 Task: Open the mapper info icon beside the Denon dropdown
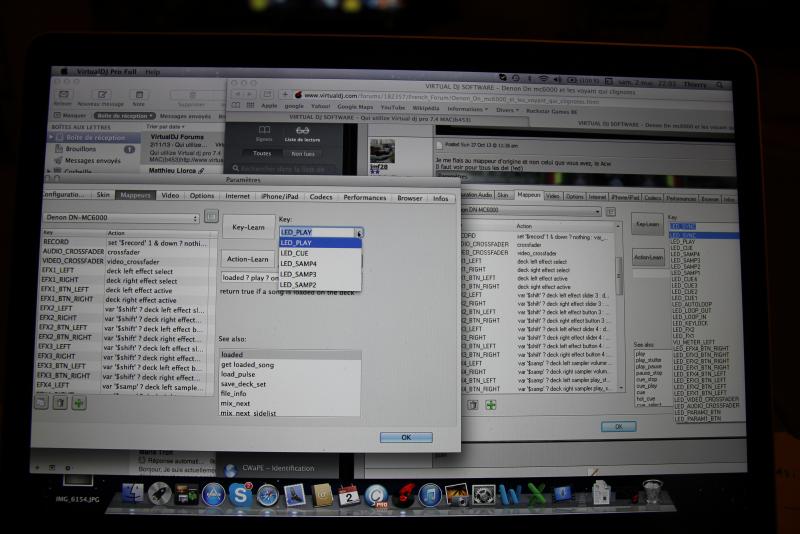coord(211,216)
